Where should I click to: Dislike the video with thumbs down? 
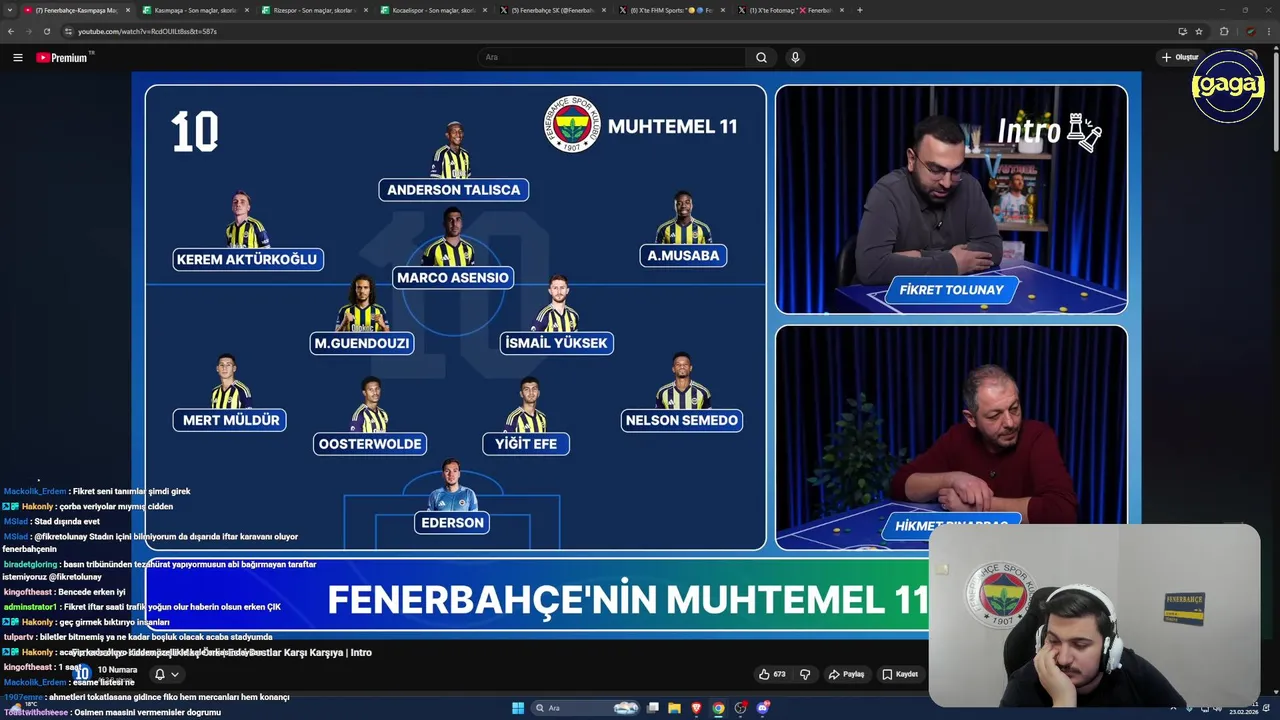[x=805, y=674]
